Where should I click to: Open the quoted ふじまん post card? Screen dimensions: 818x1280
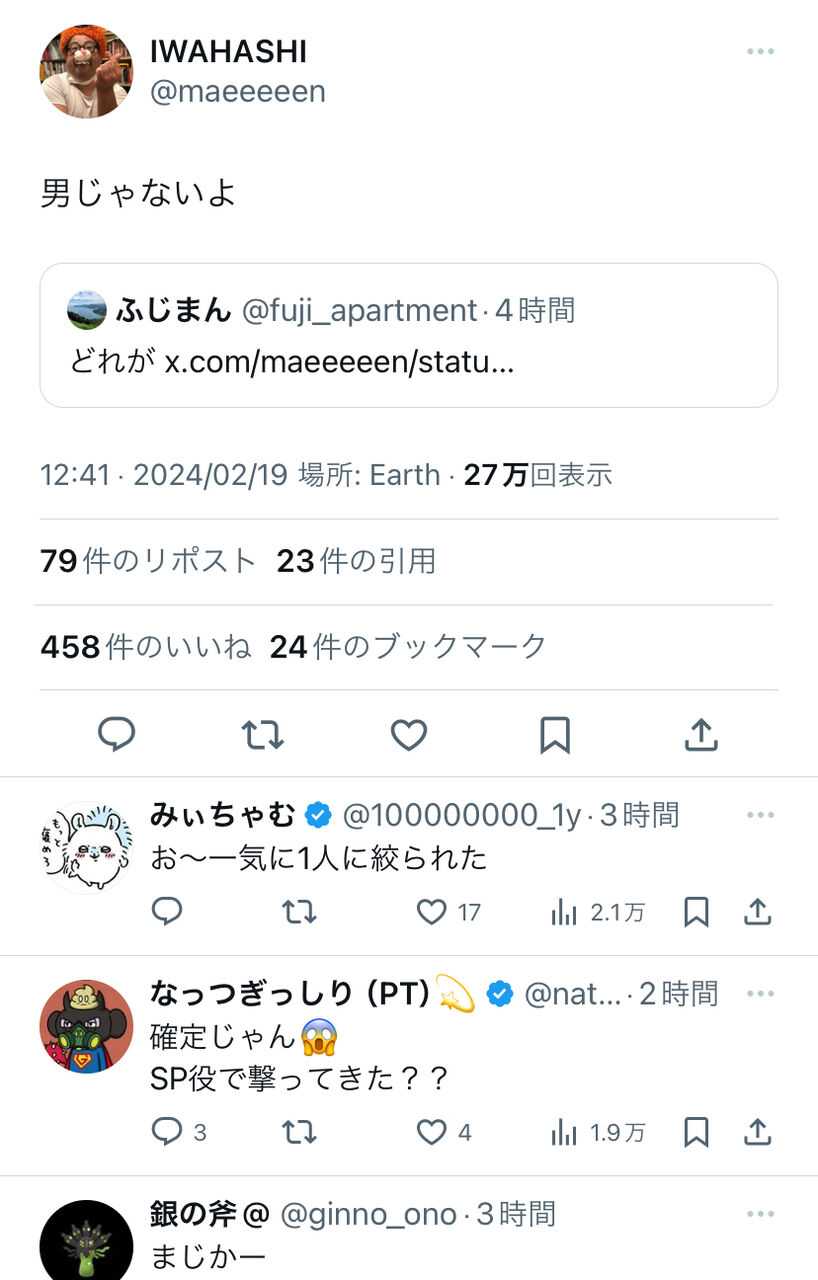(x=408, y=335)
